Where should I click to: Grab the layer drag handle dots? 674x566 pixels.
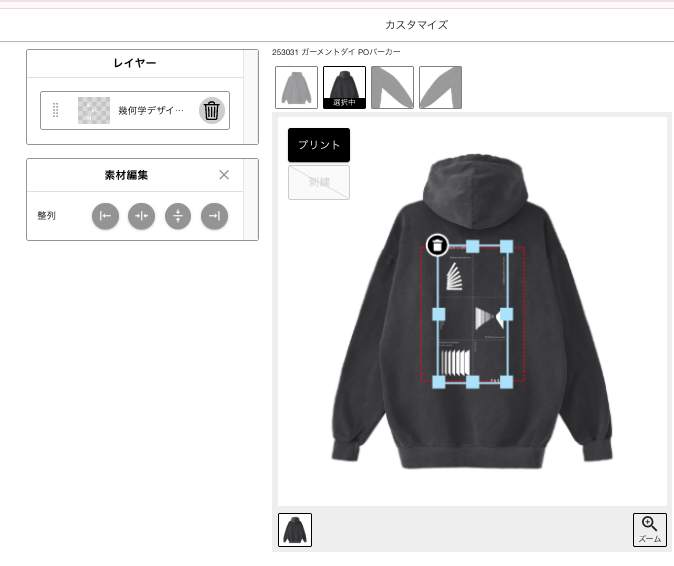pos(55,110)
